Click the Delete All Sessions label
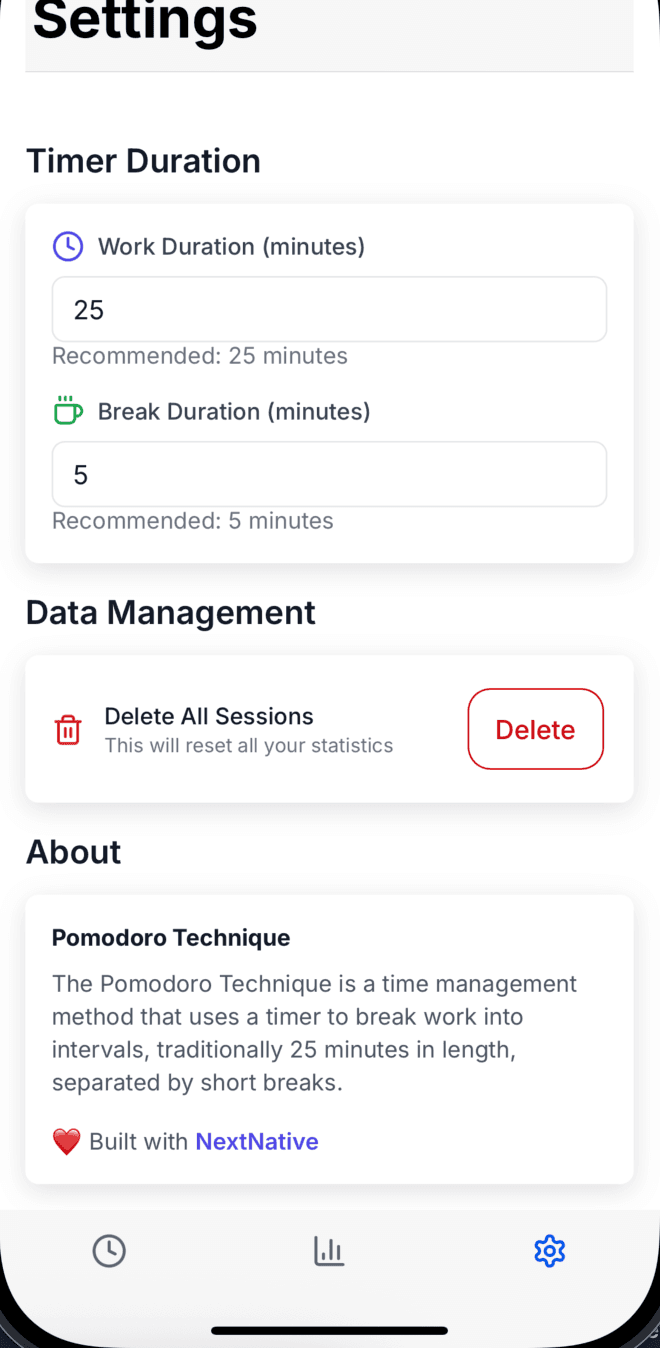Viewport: 660px width, 1348px height. coord(208,716)
